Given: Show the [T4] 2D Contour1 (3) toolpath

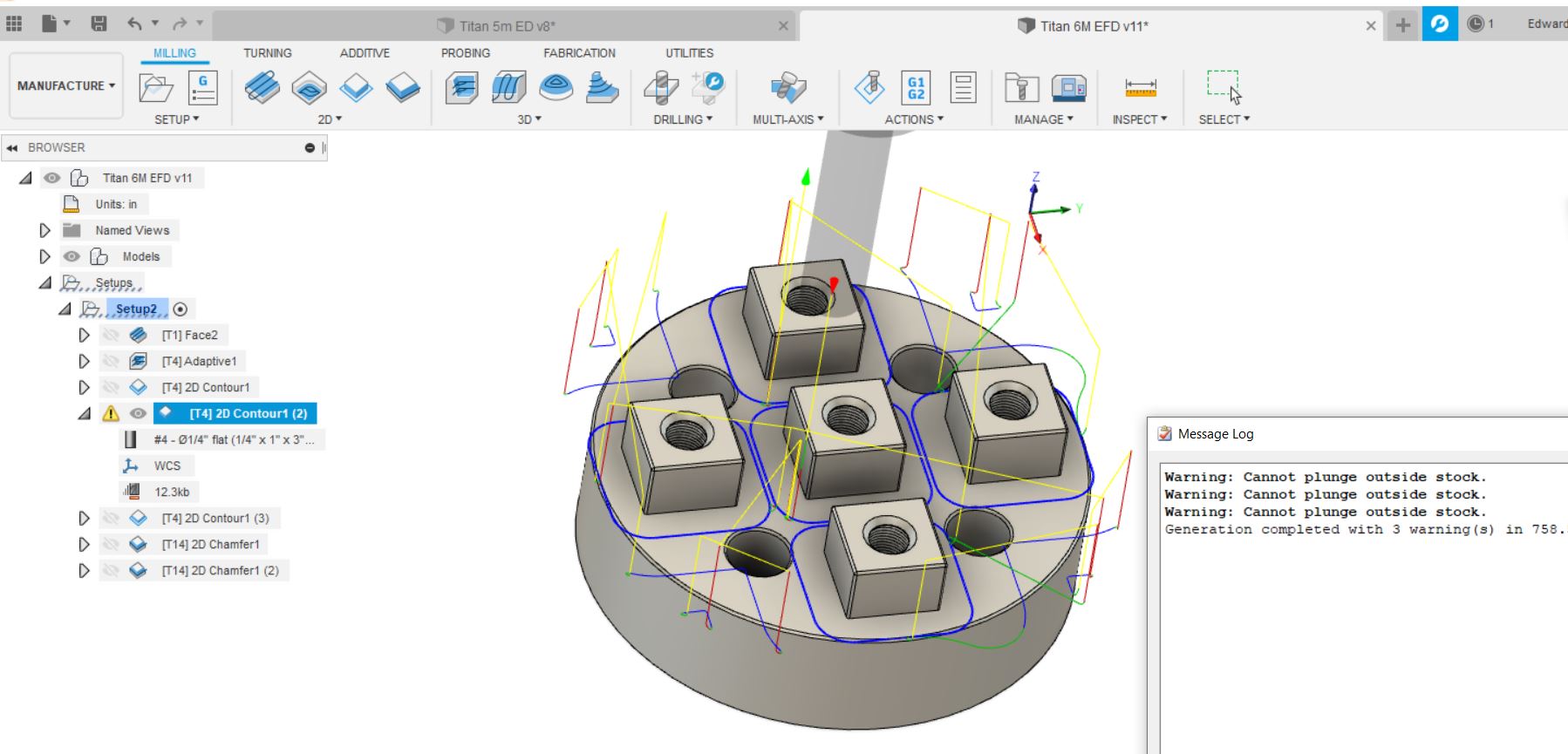Looking at the screenshot, I should [x=111, y=519].
